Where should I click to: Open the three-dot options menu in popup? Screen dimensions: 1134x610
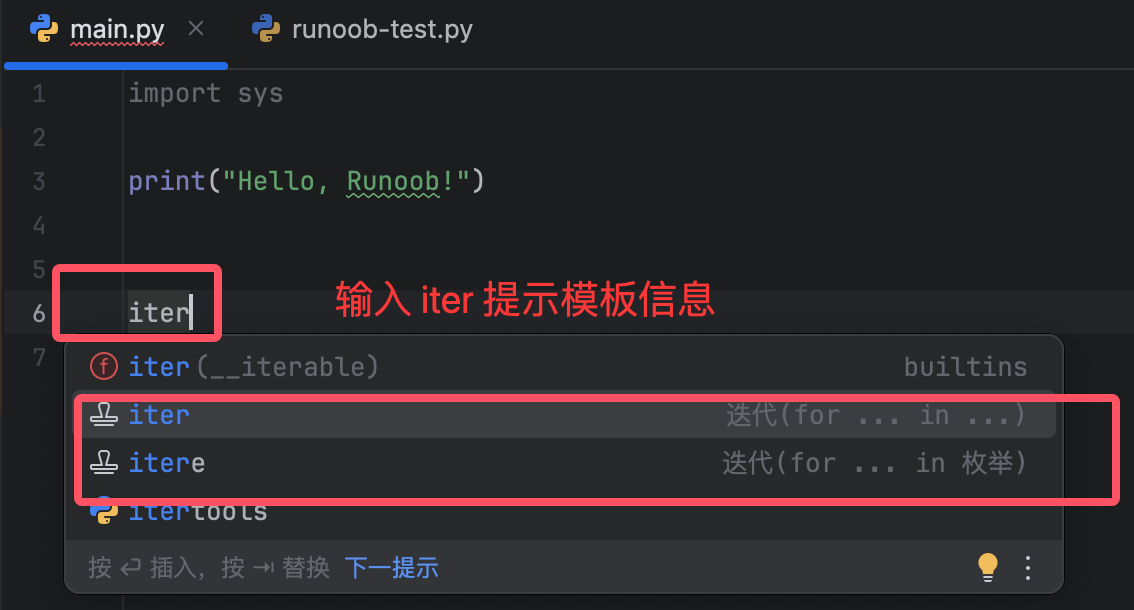1028,568
